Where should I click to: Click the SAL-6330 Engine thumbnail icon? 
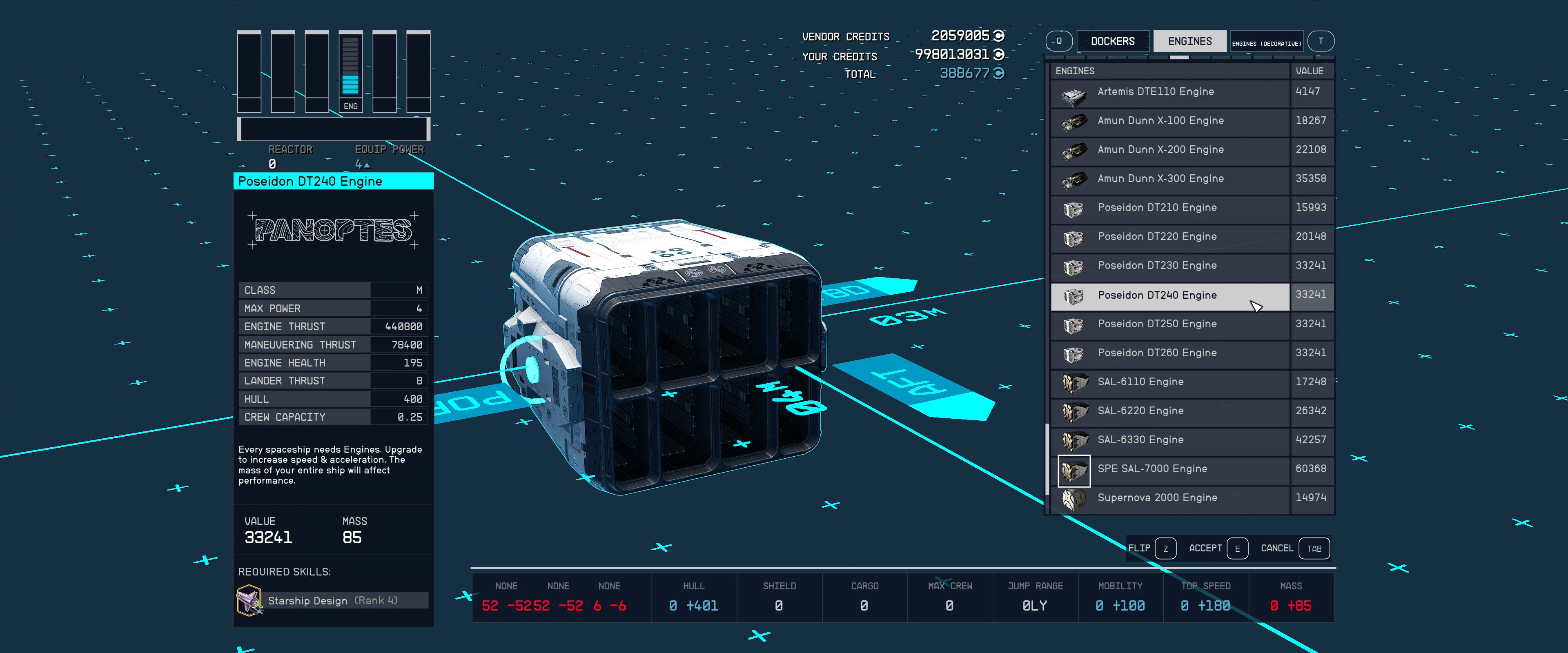click(1074, 441)
